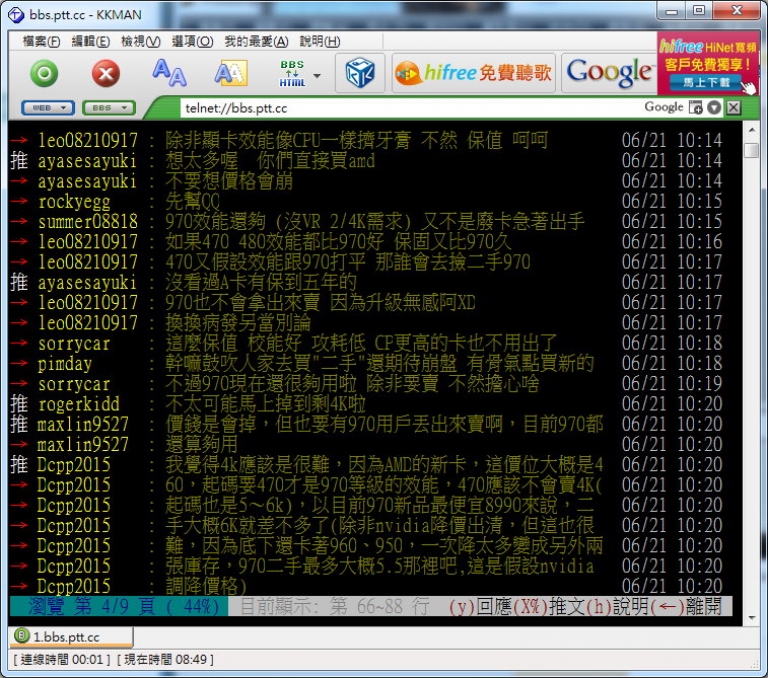Click username rogerkidd

pyautogui.click(x=79, y=404)
